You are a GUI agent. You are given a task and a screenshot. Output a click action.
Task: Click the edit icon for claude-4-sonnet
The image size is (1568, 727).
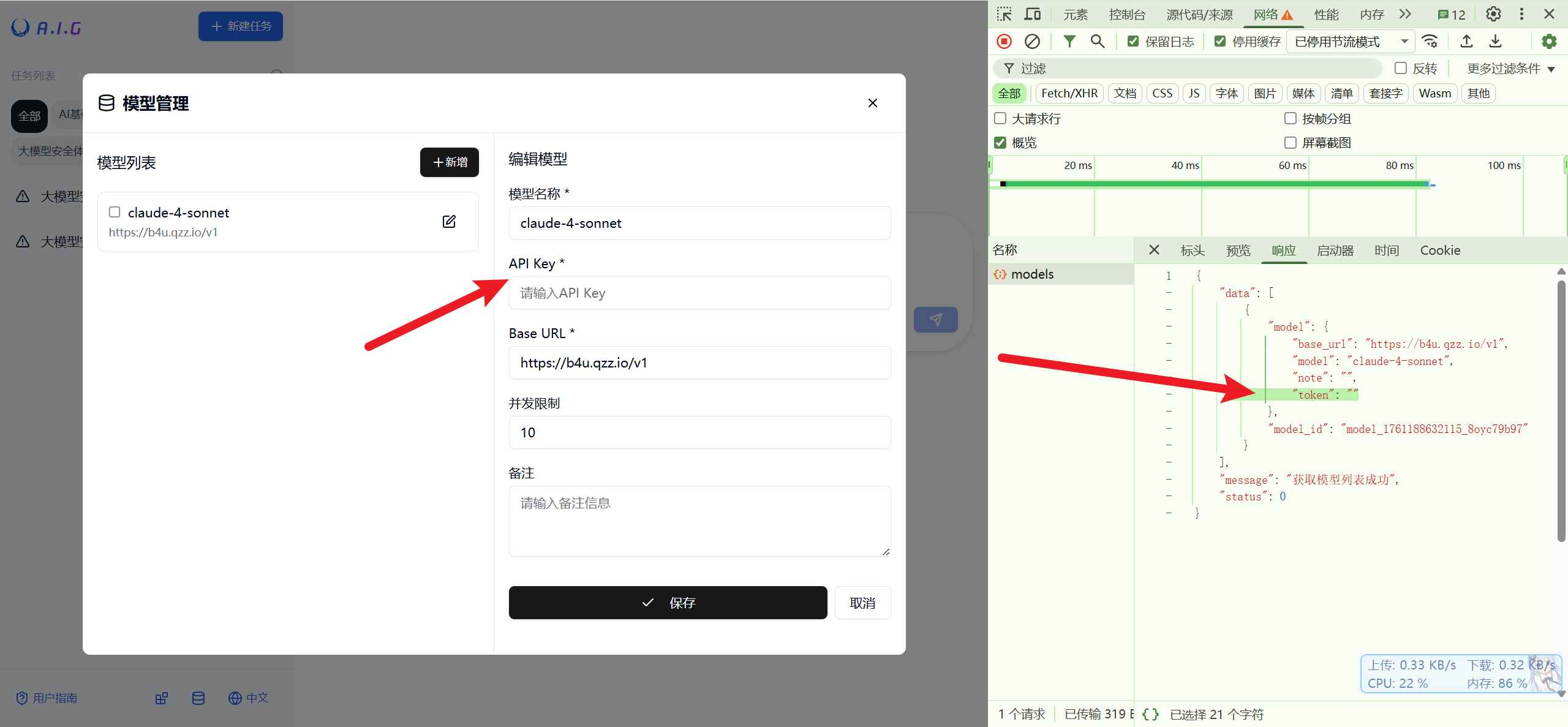coord(449,221)
